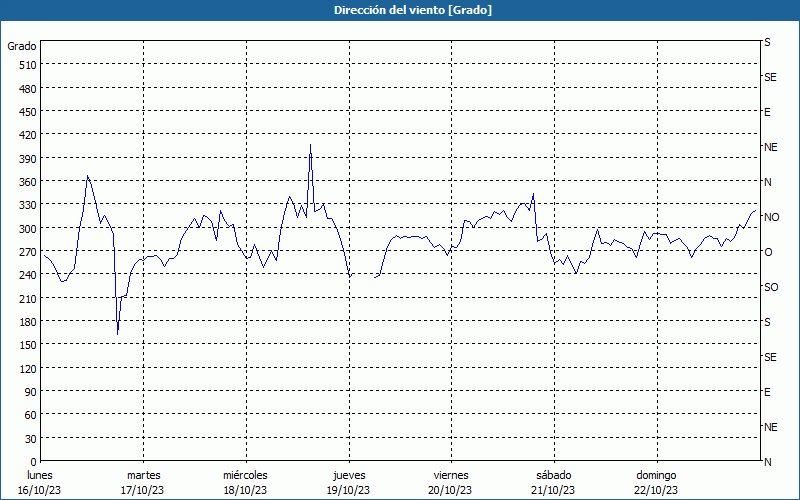Viewport: 800px width, 500px height.
Task: Click the "N" compass label beside the 360 gridline
Action: coord(767,182)
